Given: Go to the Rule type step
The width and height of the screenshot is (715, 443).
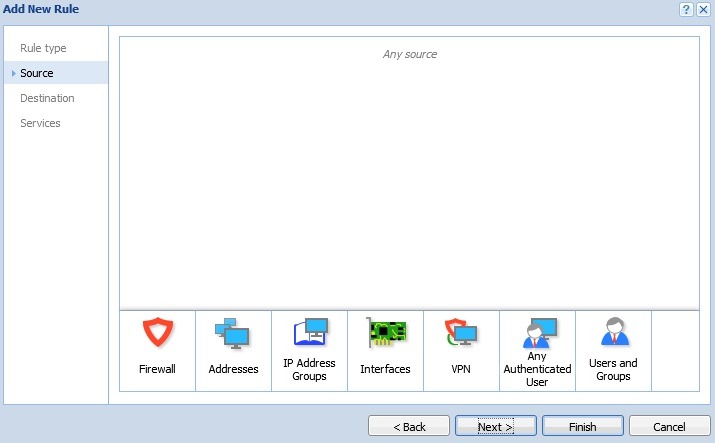Looking at the screenshot, I should pos(43,48).
